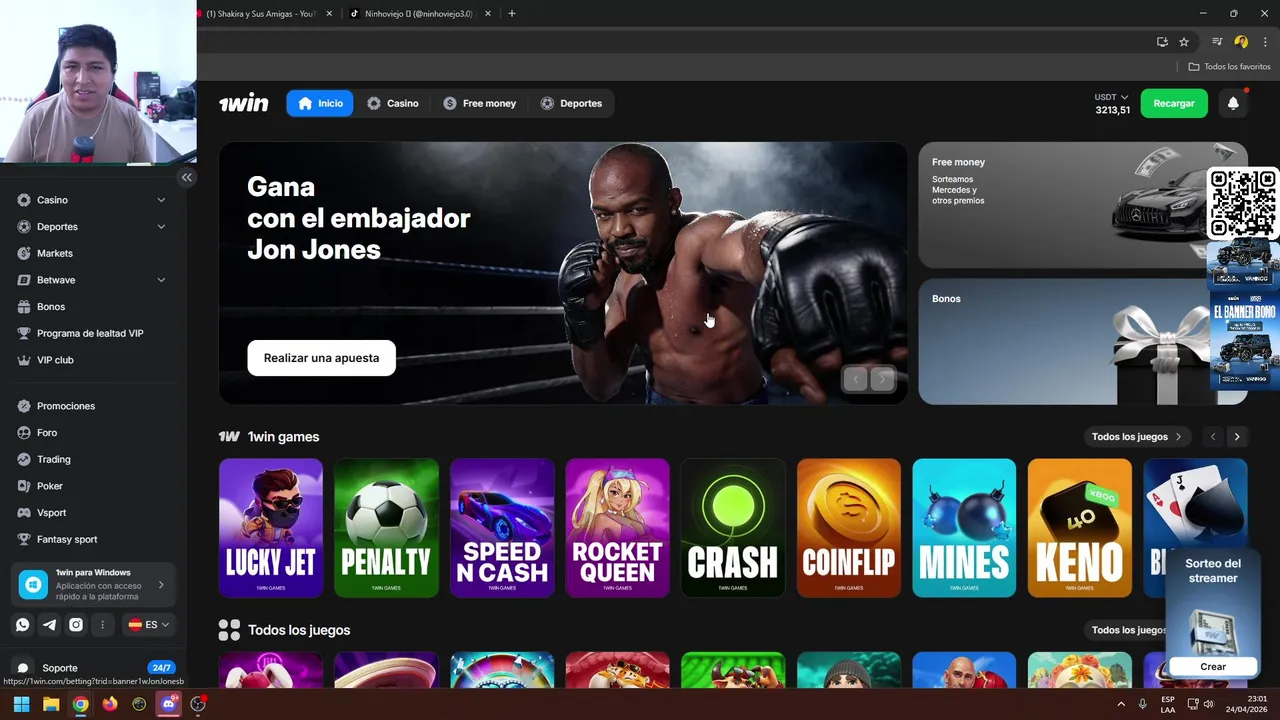Show hidden system tray icons
The image size is (1280, 720).
click(1121, 704)
